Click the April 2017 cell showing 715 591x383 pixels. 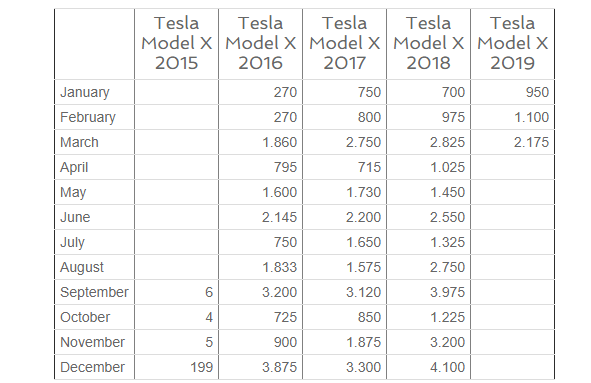click(x=344, y=167)
